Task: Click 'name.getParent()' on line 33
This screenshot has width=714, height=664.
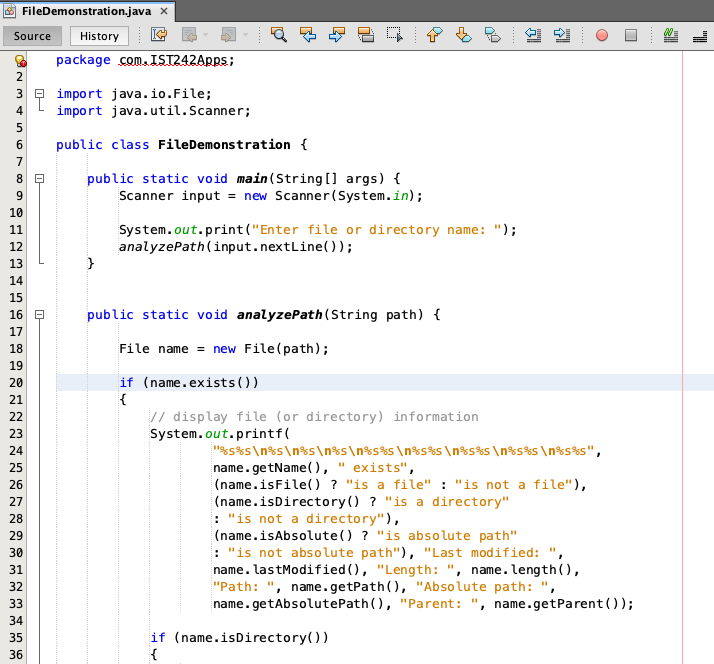Action: (556, 604)
